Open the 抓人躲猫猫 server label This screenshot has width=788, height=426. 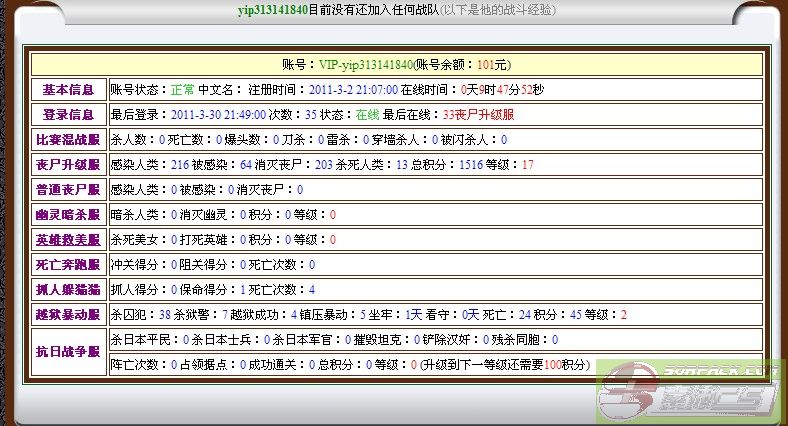click(x=68, y=289)
